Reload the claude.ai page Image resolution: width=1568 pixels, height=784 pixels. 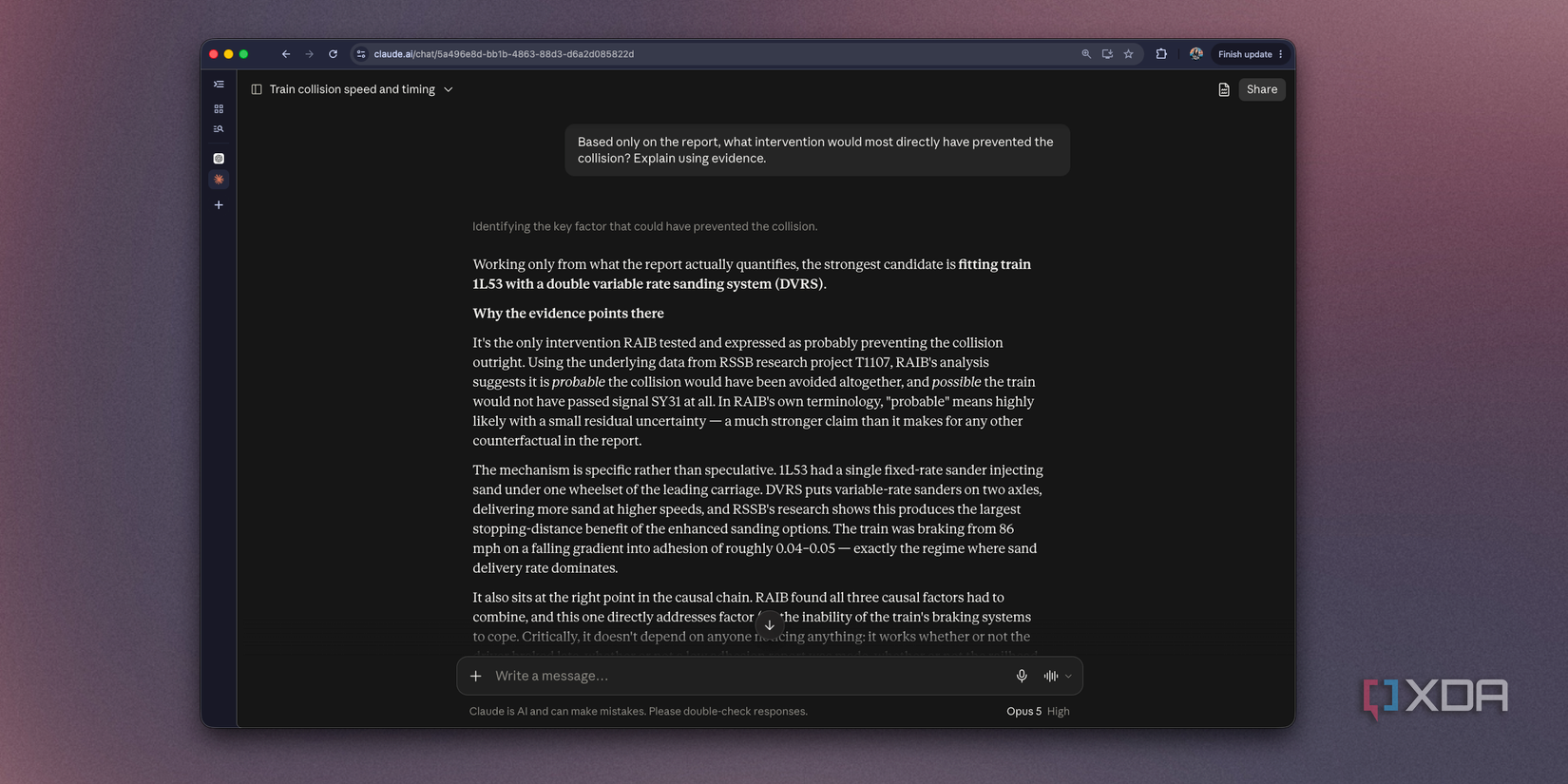point(333,54)
